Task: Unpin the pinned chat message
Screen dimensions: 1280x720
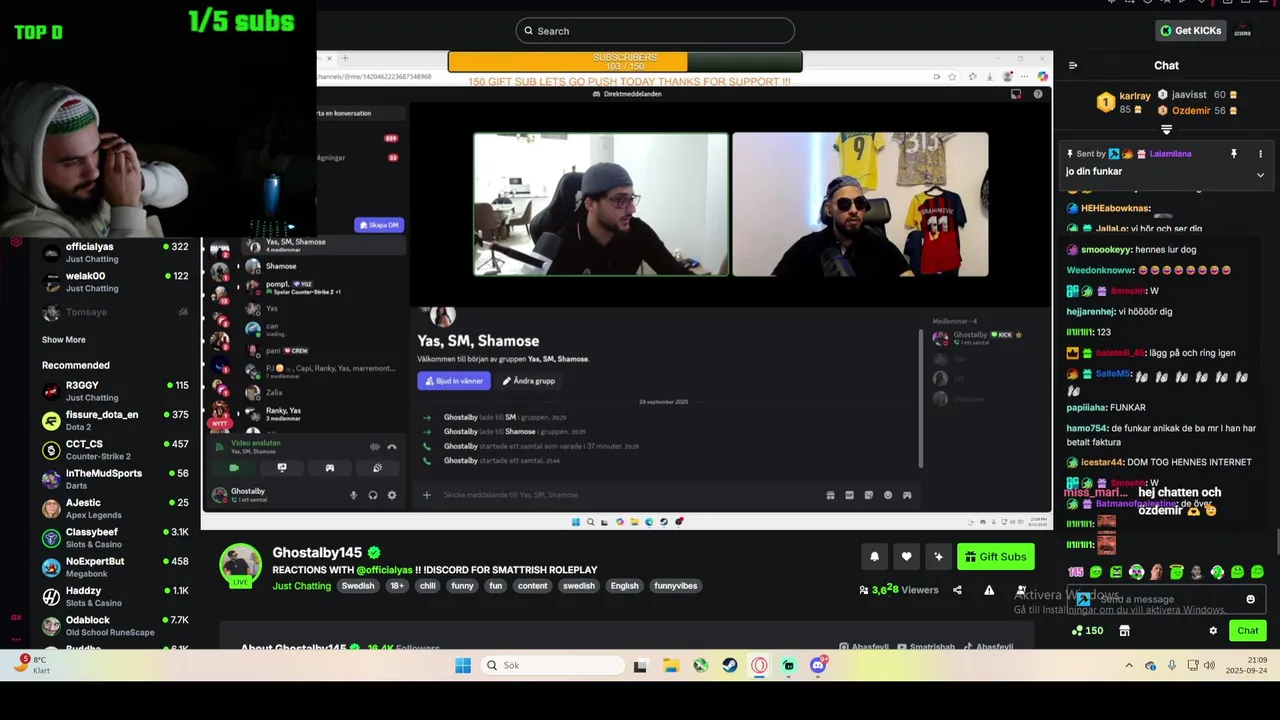Action: [x=1233, y=154]
